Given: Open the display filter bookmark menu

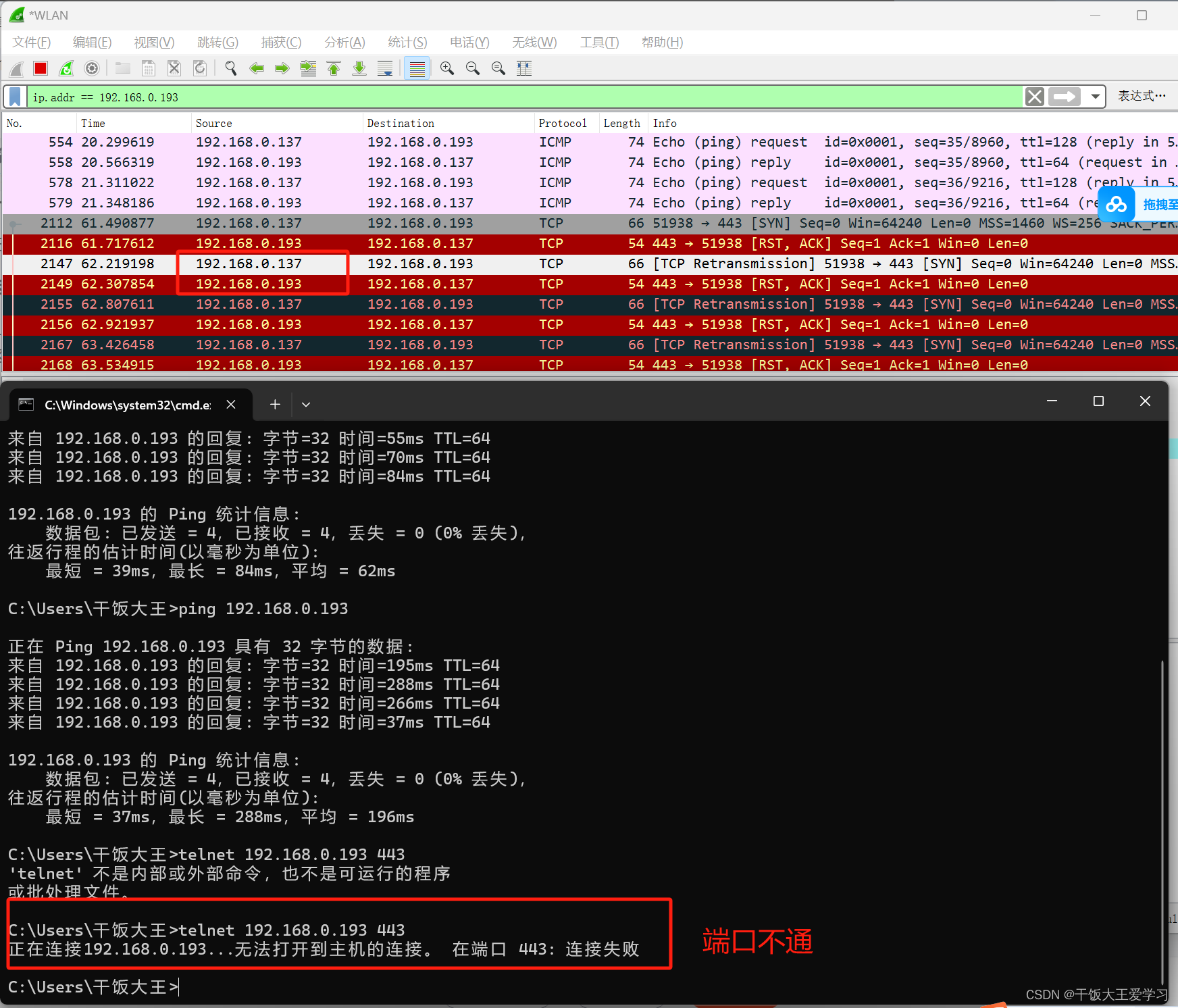Looking at the screenshot, I should tap(15, 97).
